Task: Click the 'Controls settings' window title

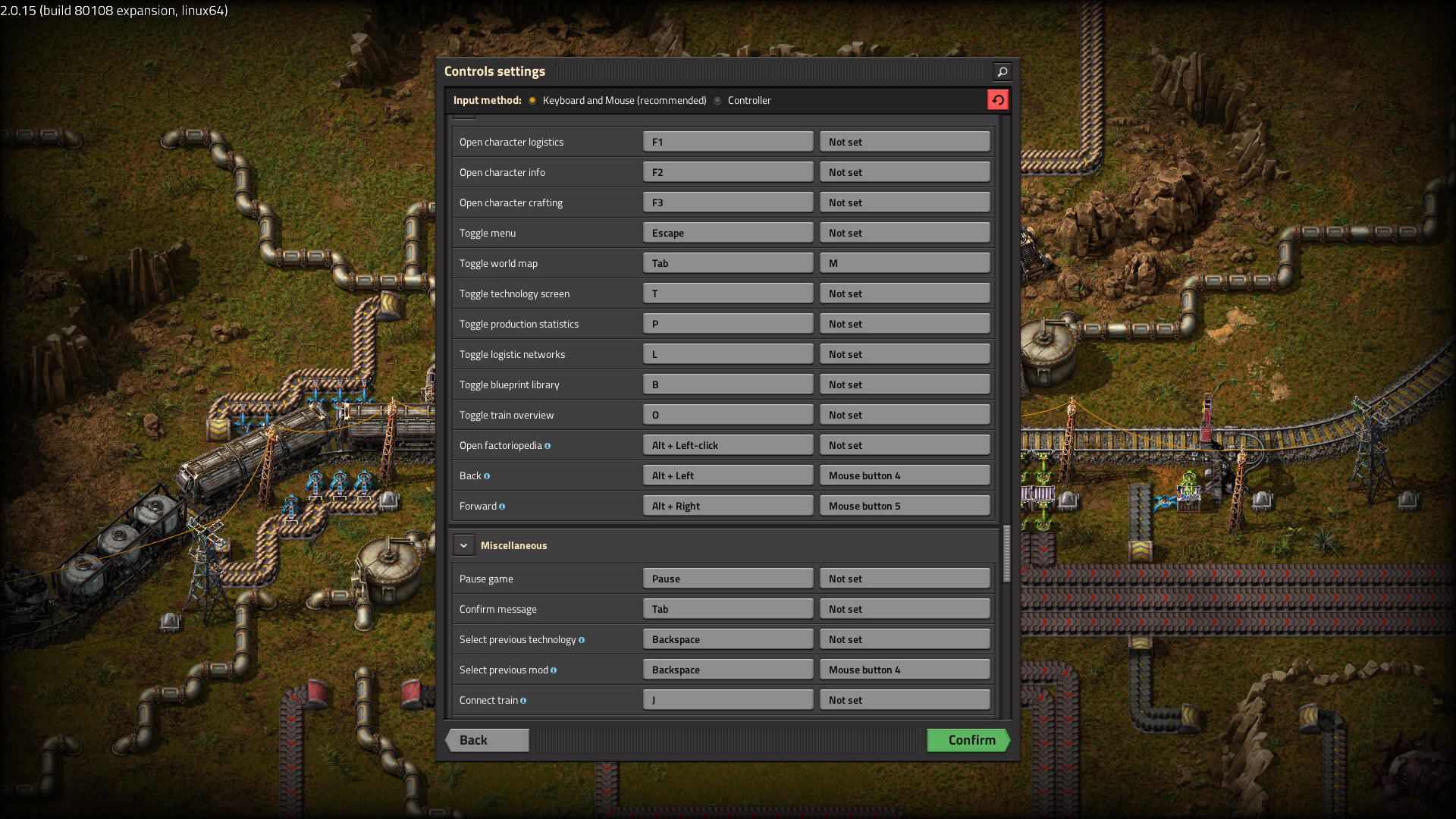Action: (x=494, y=71)
